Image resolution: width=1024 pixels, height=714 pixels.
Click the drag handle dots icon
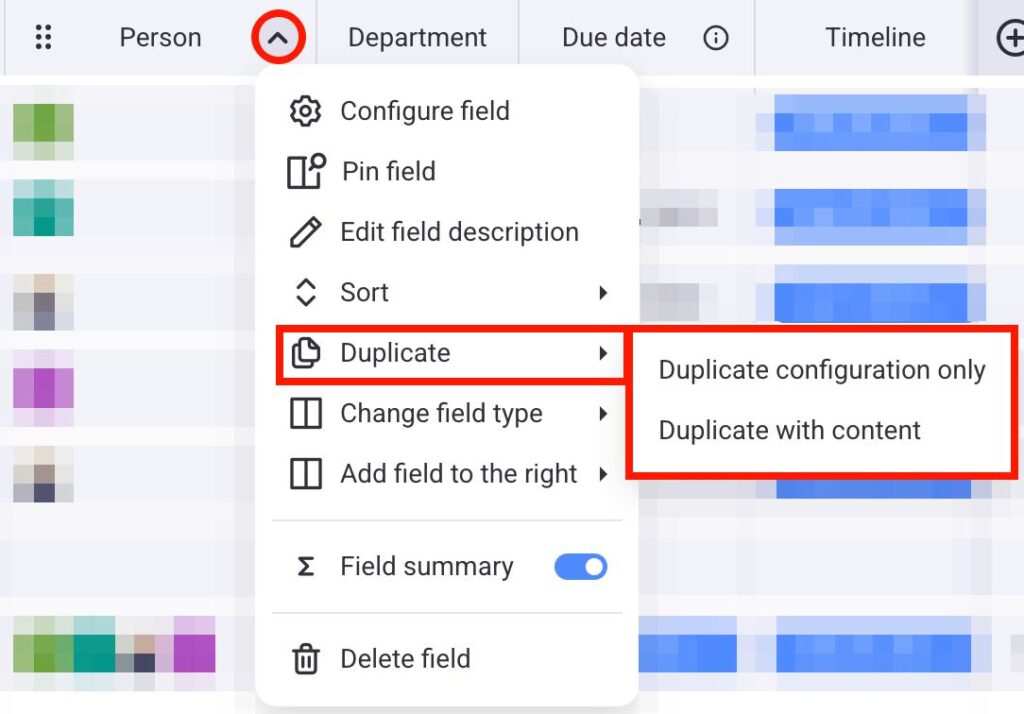point(43,38)
